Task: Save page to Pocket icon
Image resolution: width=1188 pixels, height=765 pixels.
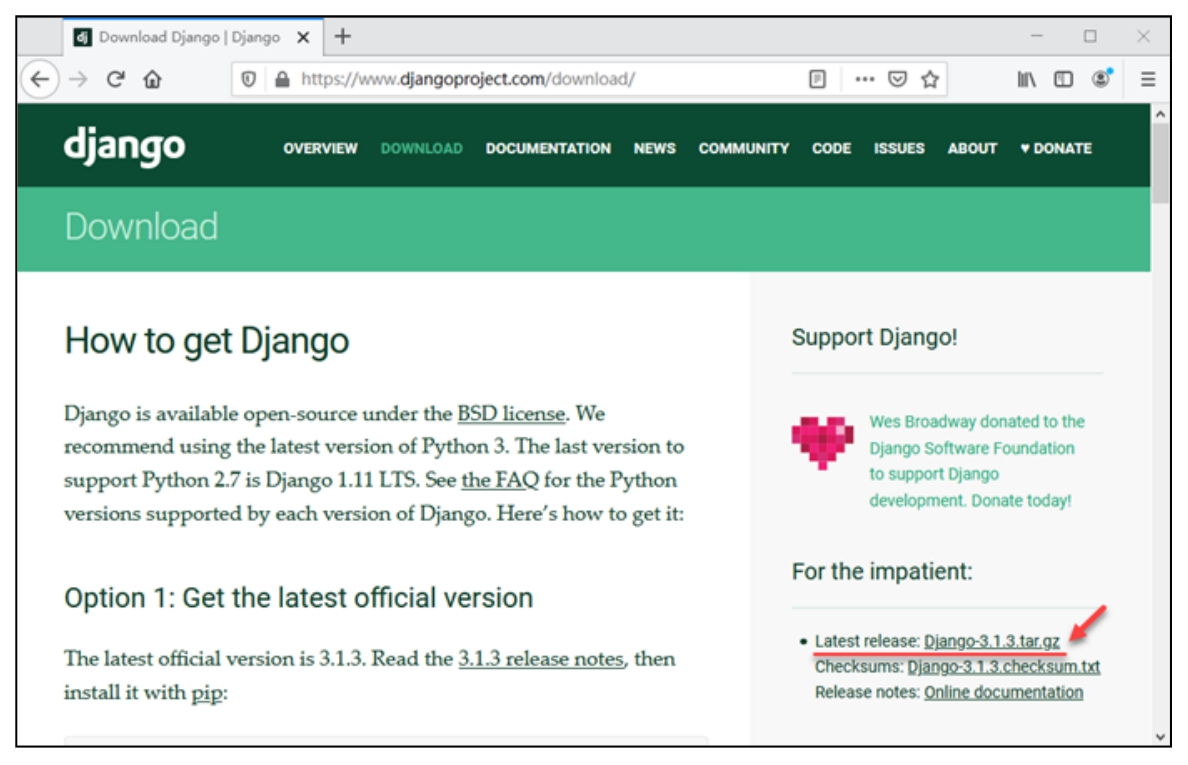Action: (897, 79)
